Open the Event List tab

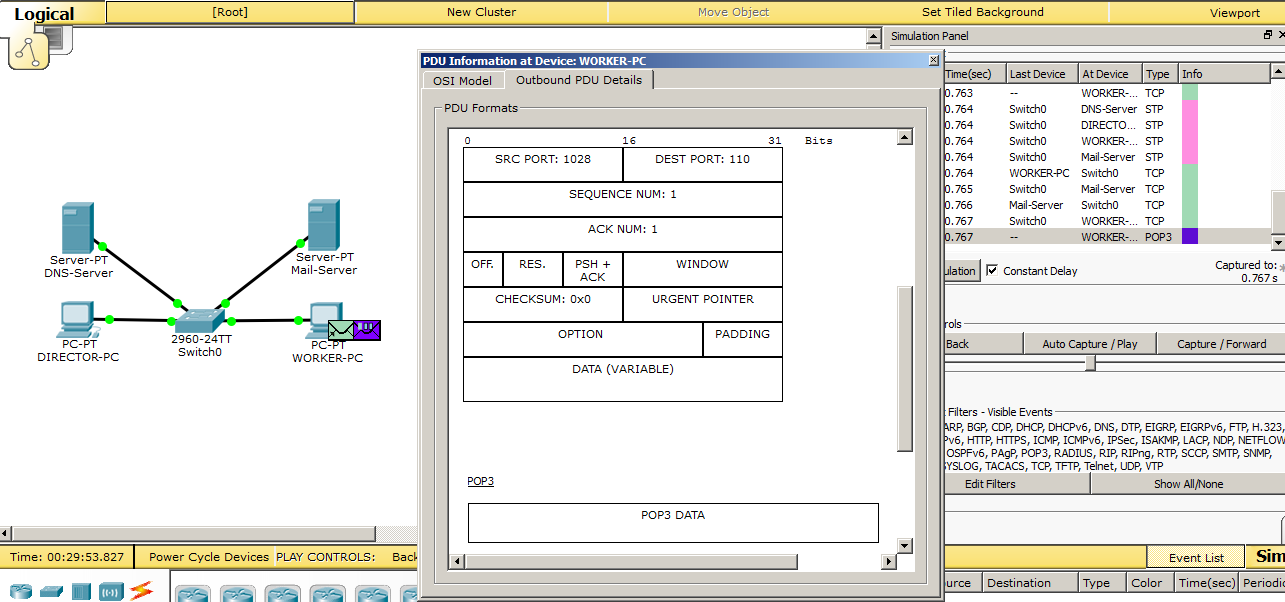pyautogui.click(x=1197, y=558)
